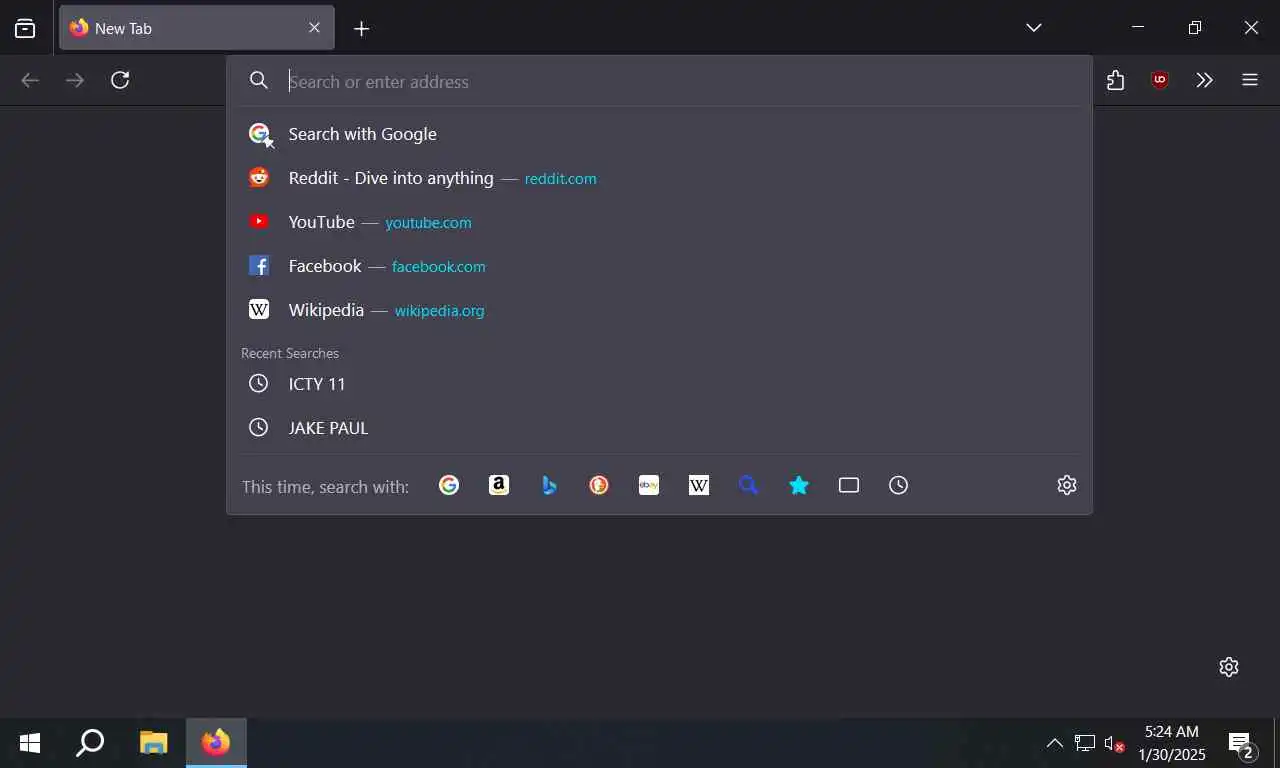Open the YouTube suggestion row
This screenshot has width=1280, height=768.
pos(660,222)
